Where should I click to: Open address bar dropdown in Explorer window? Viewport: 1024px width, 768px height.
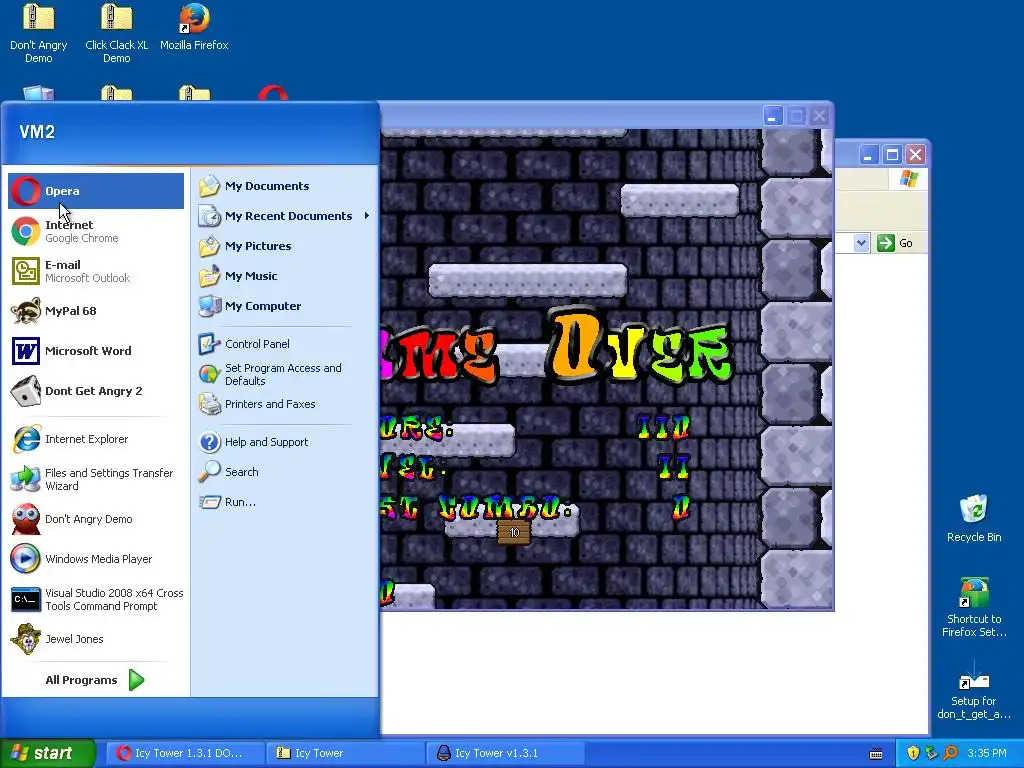click(861, 243)
